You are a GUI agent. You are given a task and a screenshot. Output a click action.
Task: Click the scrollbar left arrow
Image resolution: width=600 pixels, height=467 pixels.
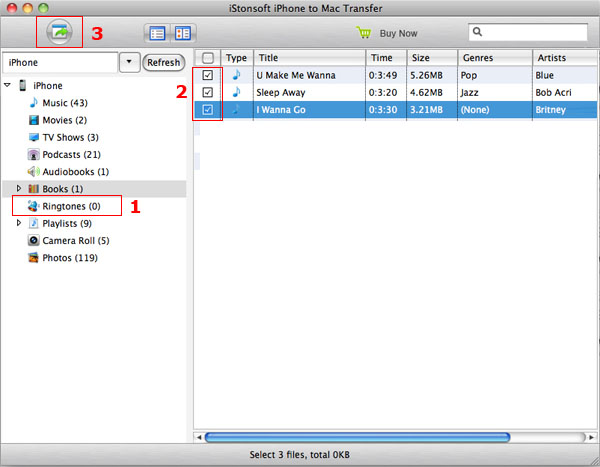tap(199, 437)
